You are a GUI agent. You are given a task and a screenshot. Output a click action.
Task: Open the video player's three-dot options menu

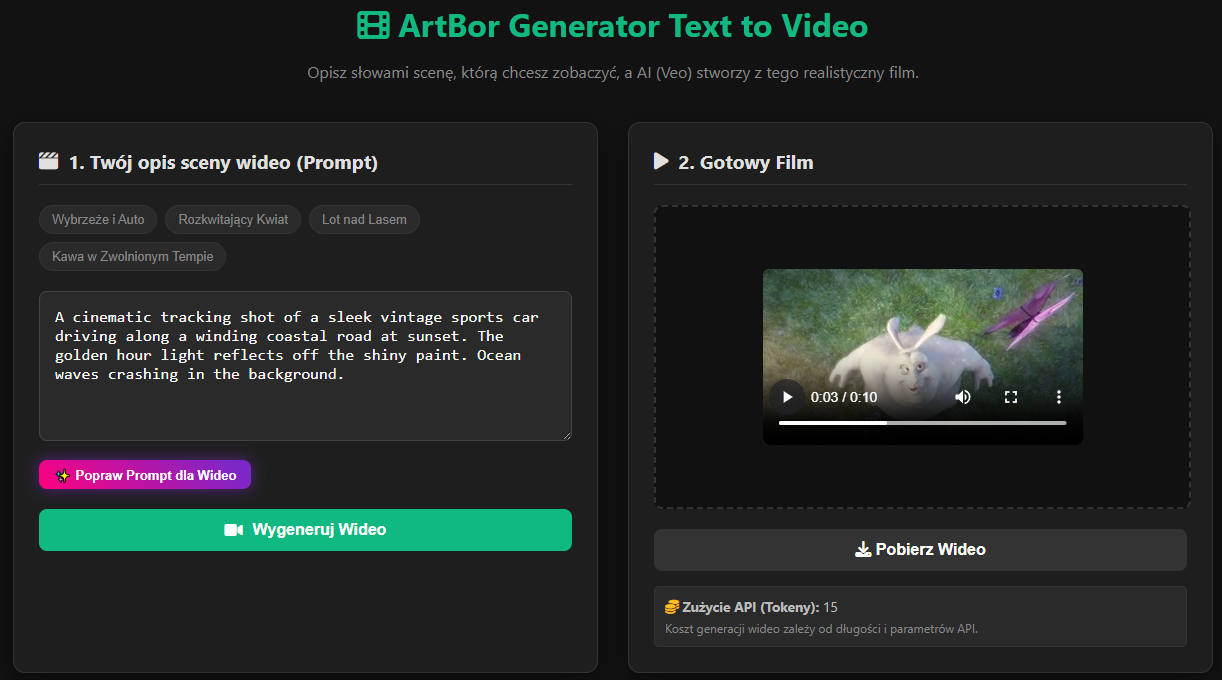coord(1058,397)
